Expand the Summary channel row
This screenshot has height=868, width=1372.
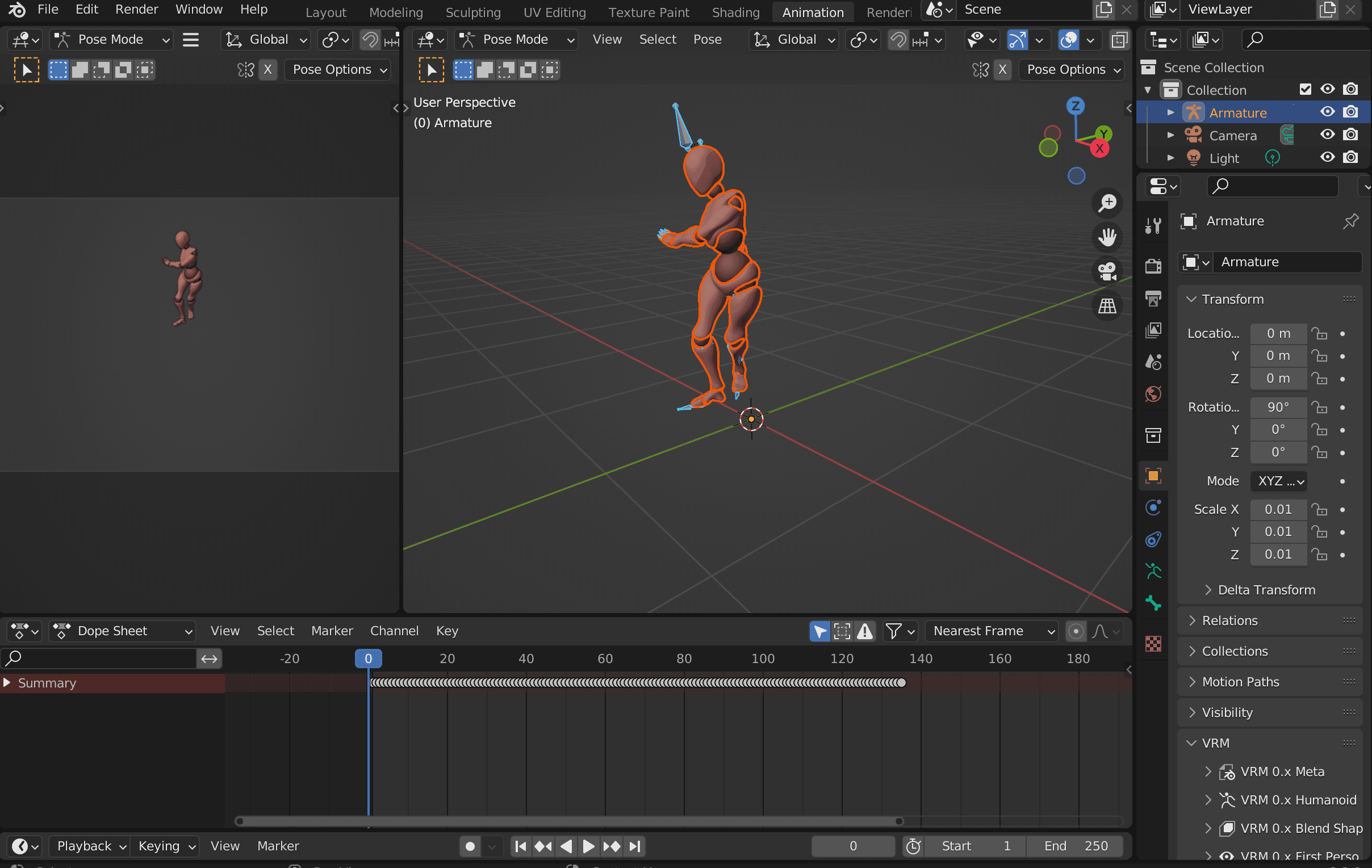click(7, 683)
